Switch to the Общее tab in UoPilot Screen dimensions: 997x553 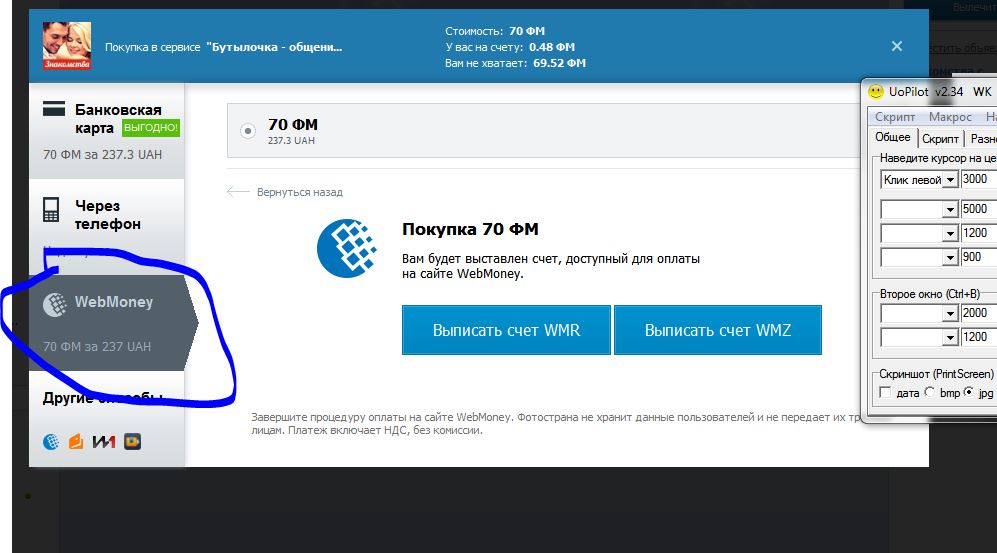[893, 137]
